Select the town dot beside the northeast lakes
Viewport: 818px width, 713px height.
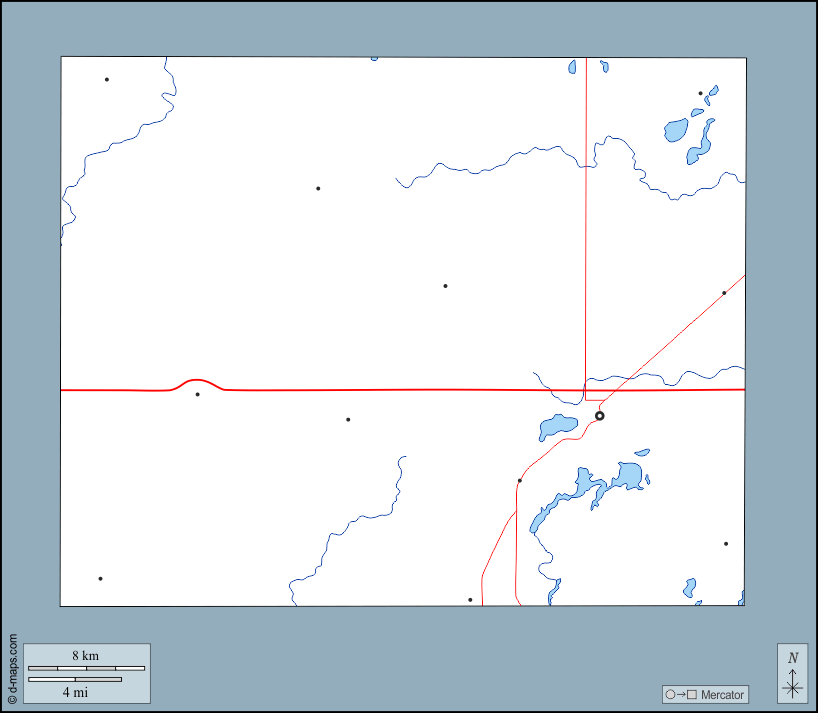[700, 93]
